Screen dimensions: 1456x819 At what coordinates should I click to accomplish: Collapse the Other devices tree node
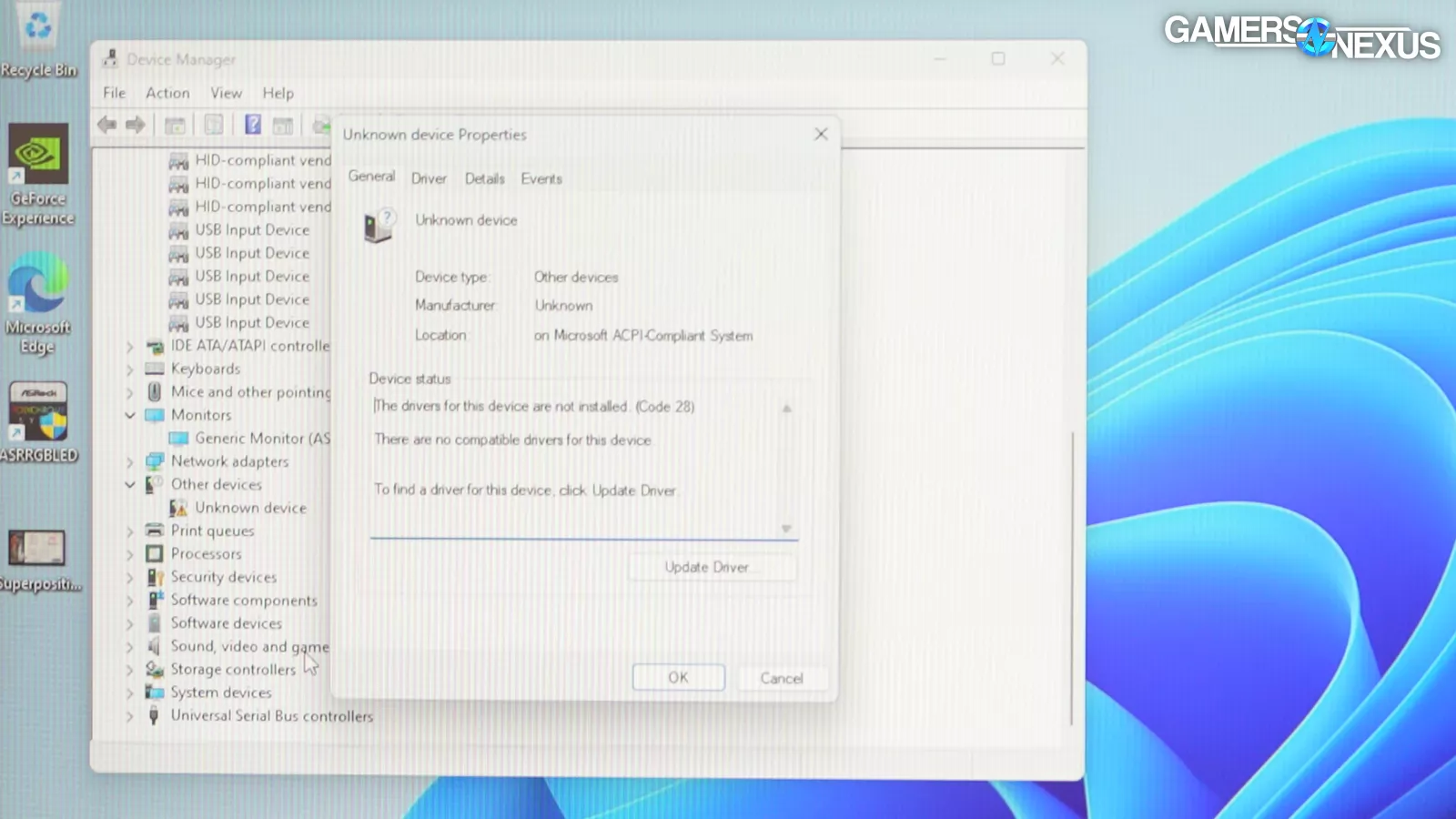click(130, 485)
